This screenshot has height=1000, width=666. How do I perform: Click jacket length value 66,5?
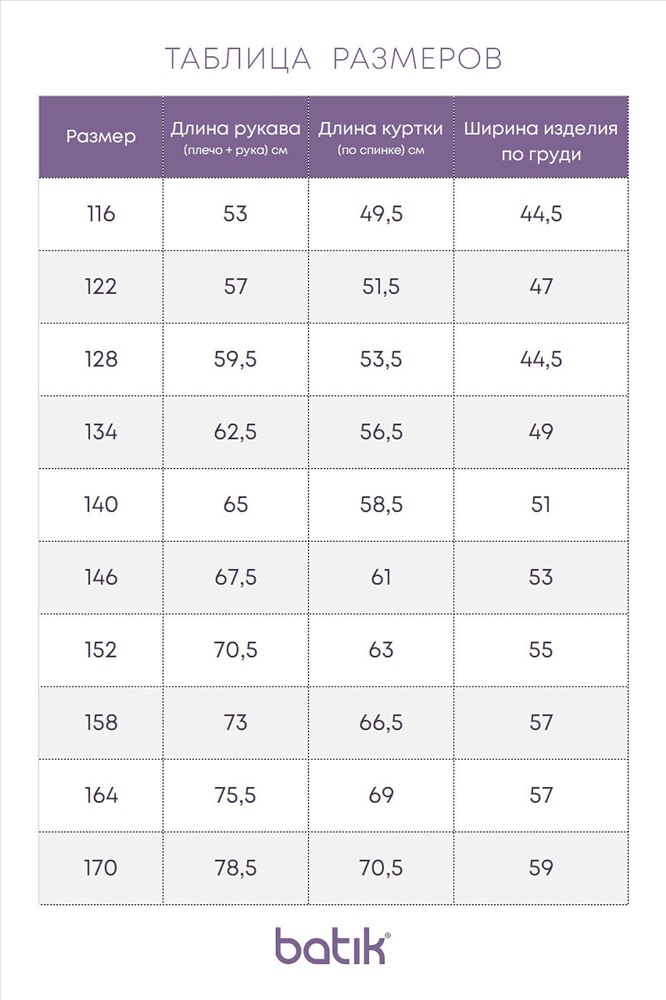[x=381, y=723]
